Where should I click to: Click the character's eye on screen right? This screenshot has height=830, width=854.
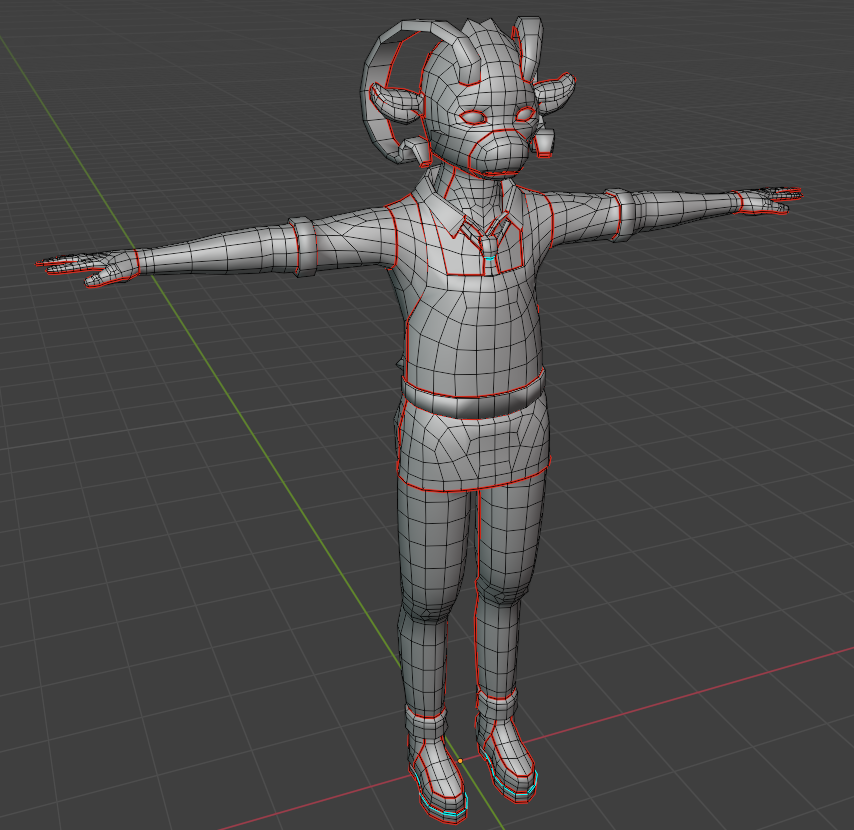point(523,116)
